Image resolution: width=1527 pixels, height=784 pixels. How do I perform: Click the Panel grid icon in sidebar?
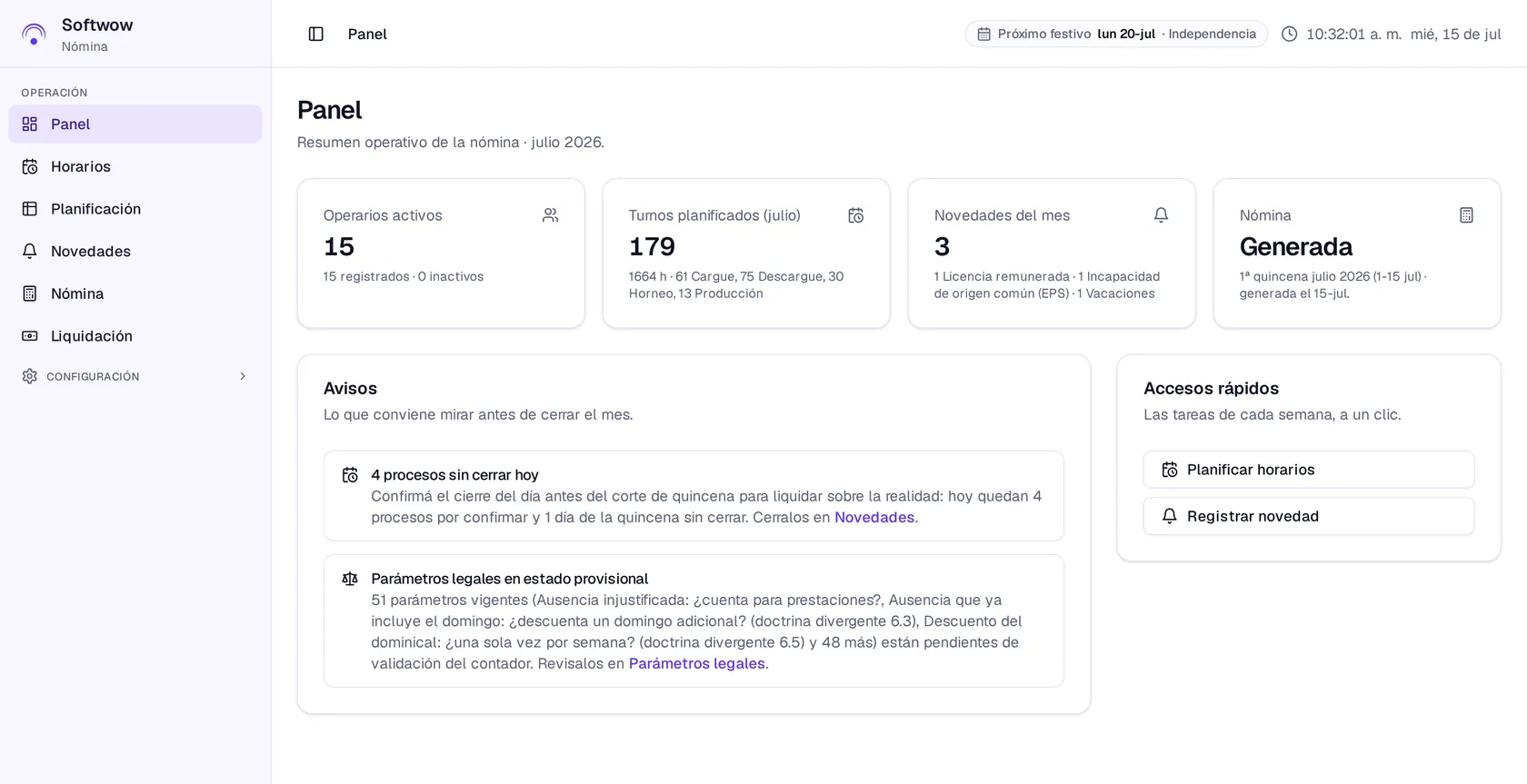30,124
